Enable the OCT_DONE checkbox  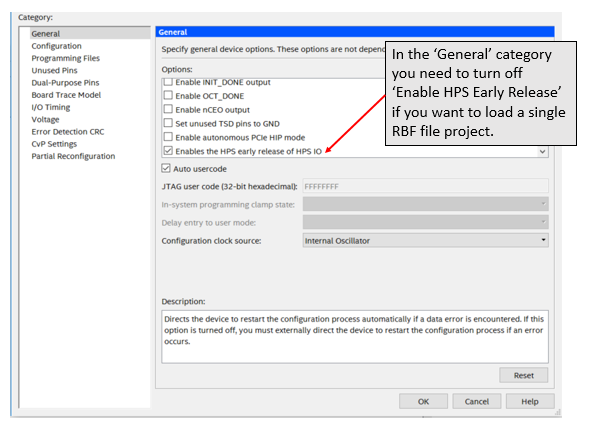(x=168, y=95)
